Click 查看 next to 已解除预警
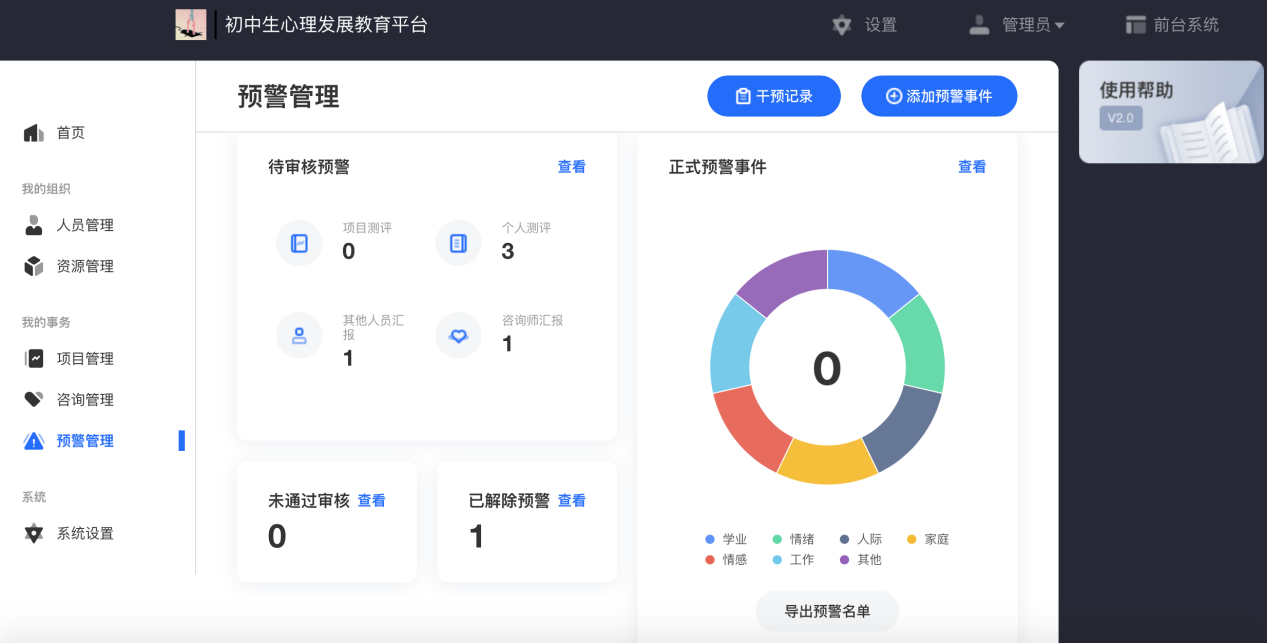 click(571, 500)
